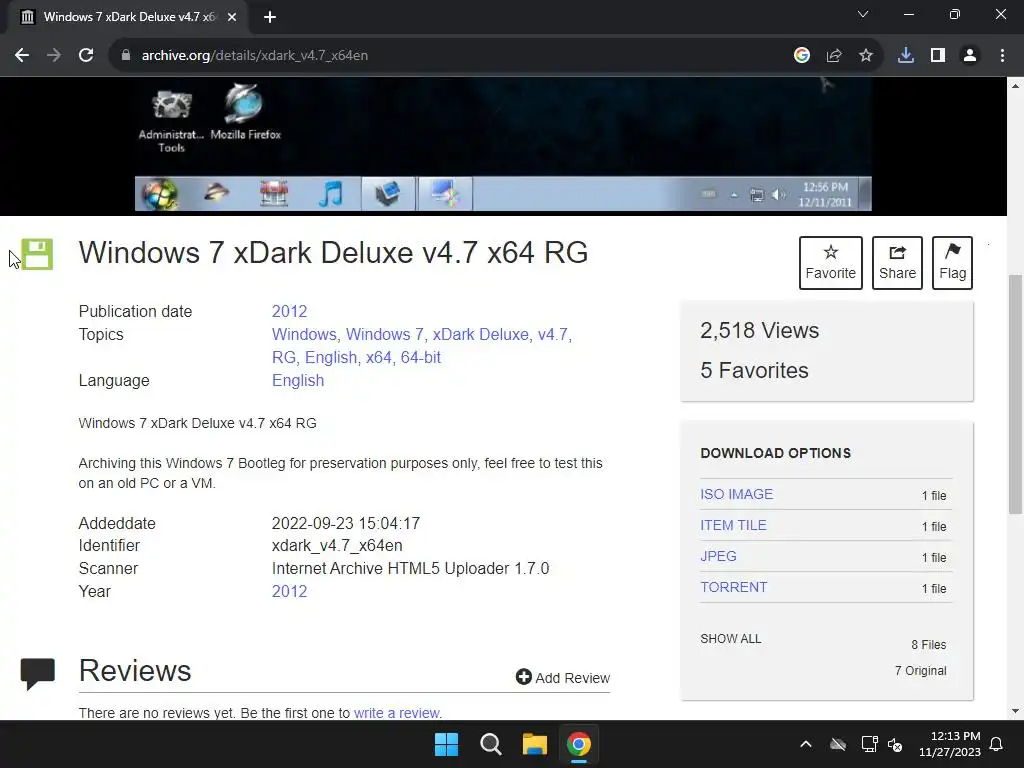Click scrollbar down arrow
Image resolution: width=1024 pixels, height=768 pixels.
pyautogui.click(x=1015, y=712)
